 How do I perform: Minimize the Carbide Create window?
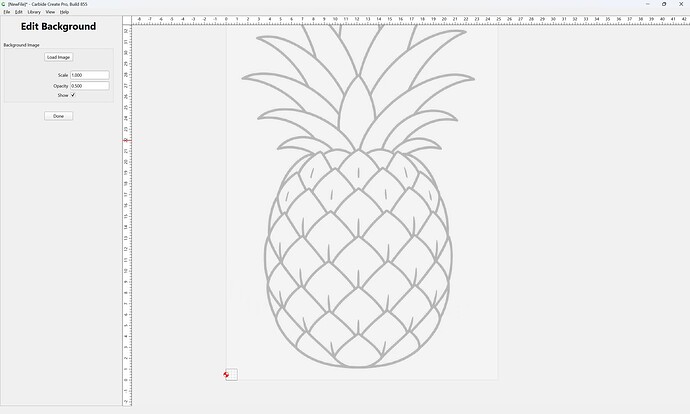pos(648,4)
